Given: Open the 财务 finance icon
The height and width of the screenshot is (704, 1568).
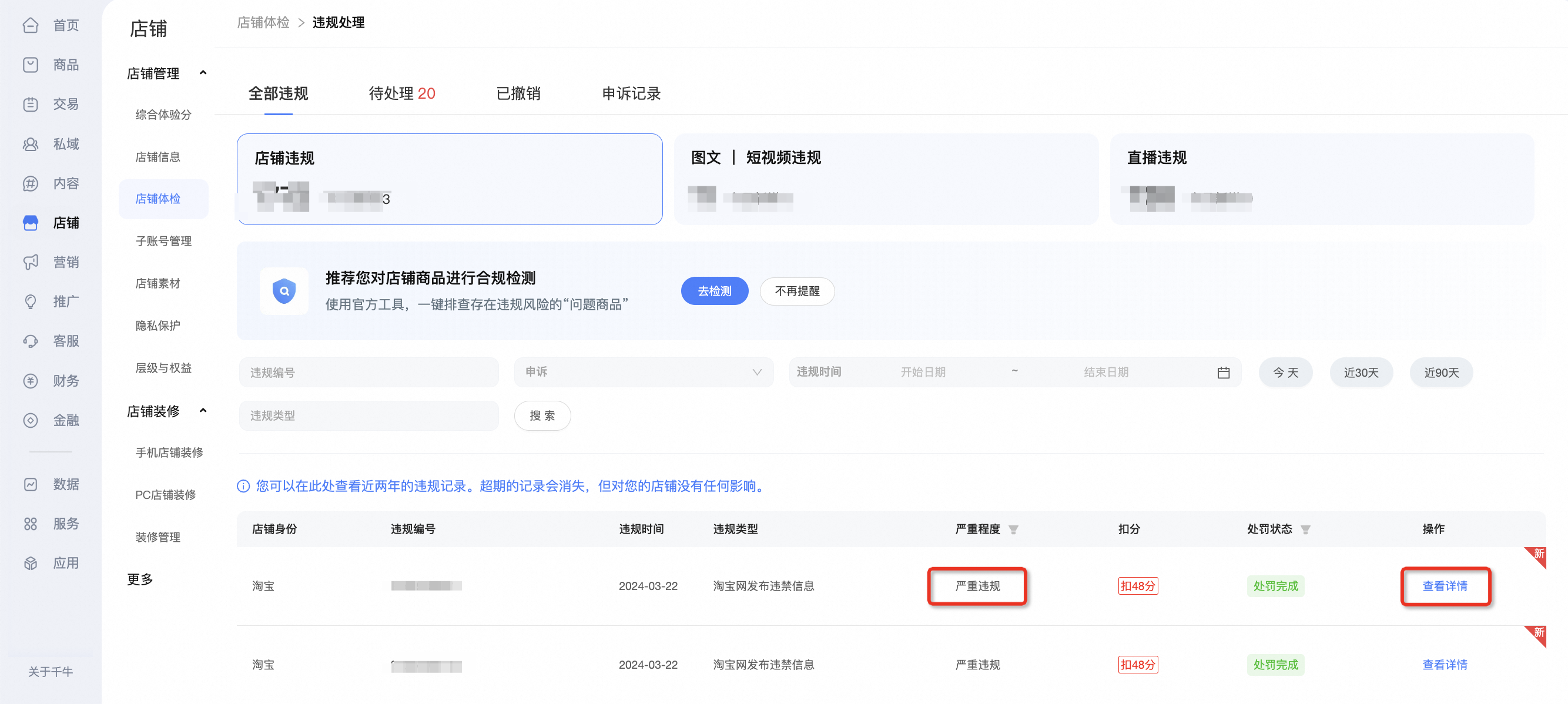Looking at the screenshot, I should pyautogui.click(x=31, y=381).
